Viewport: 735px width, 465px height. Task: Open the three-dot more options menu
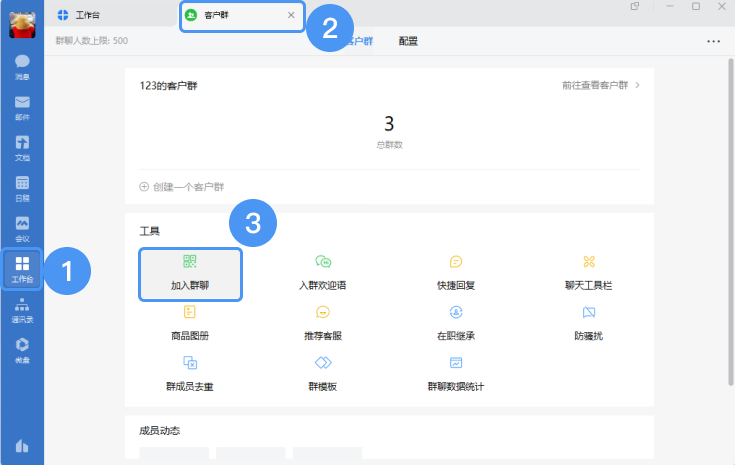pyautogui.click(x=713, y=41)
